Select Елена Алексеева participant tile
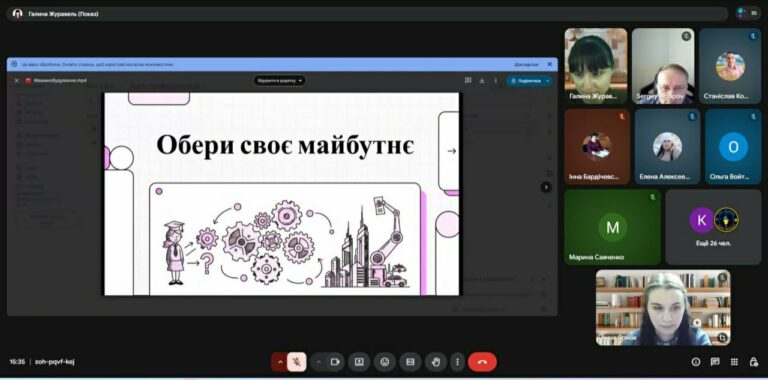 [667, 146]
